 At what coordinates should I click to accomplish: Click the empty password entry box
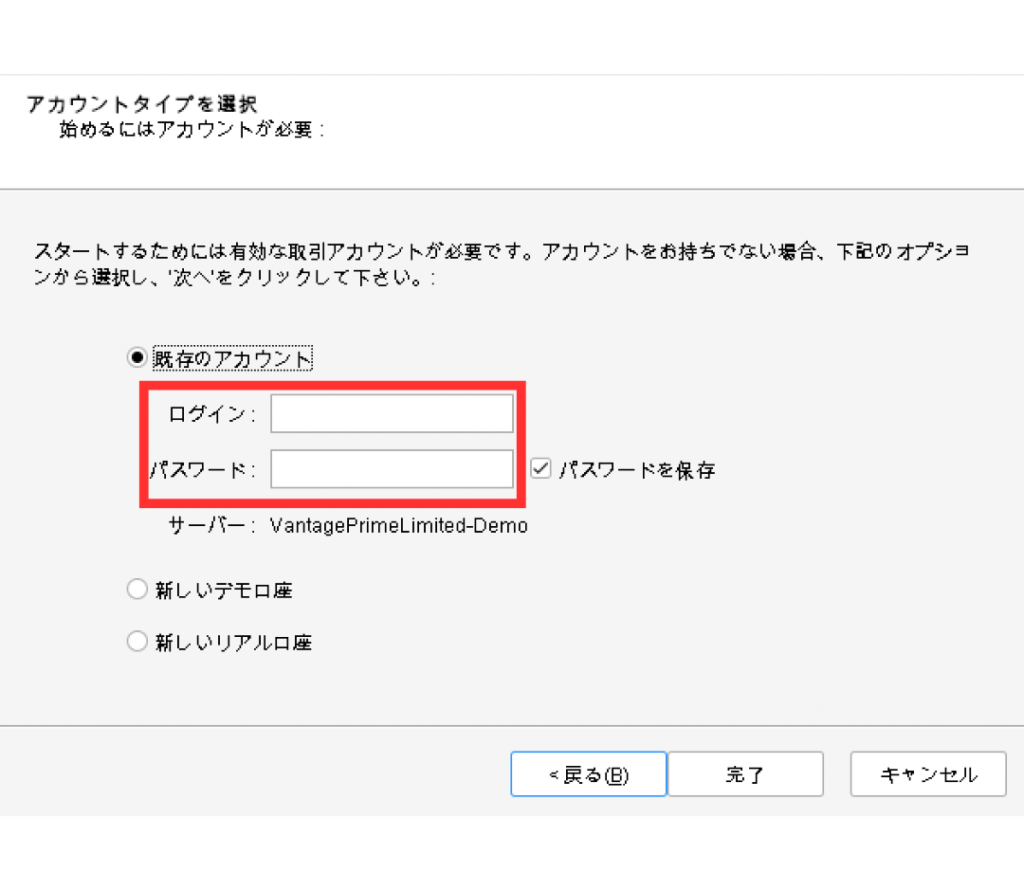pos(392,468)
